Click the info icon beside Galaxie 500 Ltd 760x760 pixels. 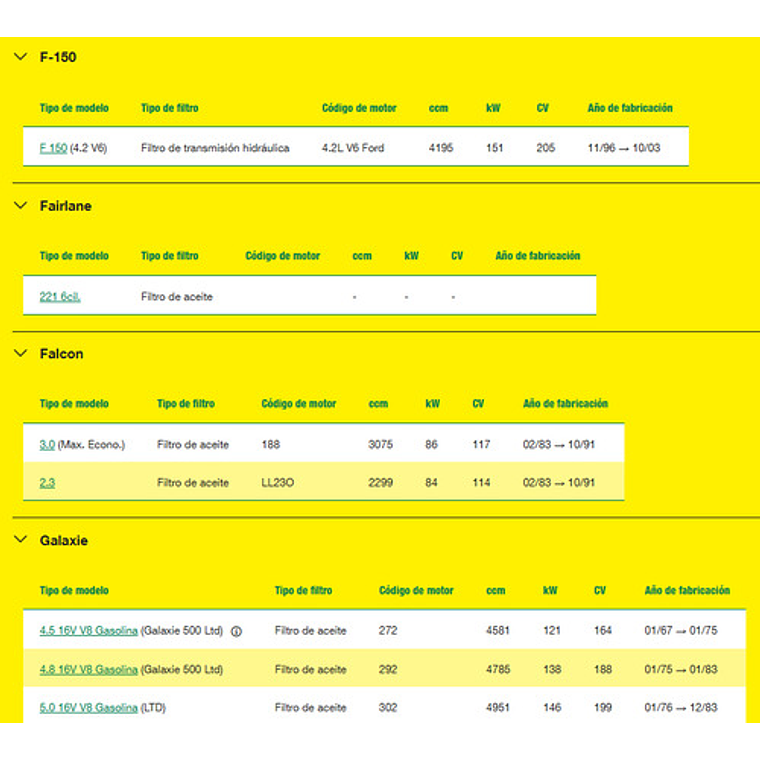237,632
